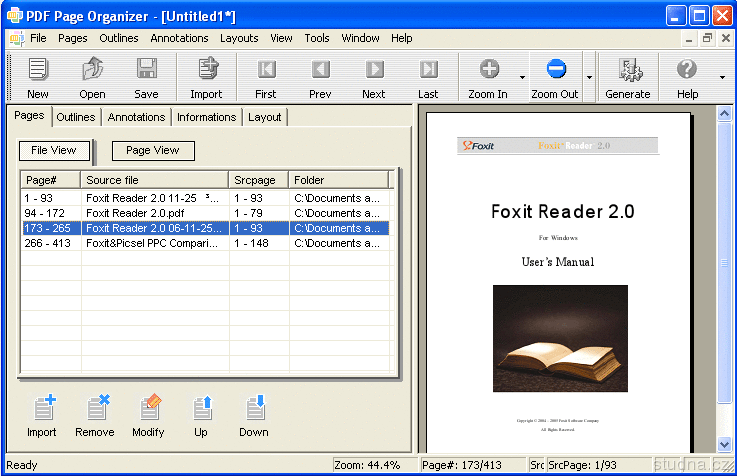Expand the Zoom Out dropdown arrow
This screenshot has width=737, height=476.
click(x=589, y=77)
